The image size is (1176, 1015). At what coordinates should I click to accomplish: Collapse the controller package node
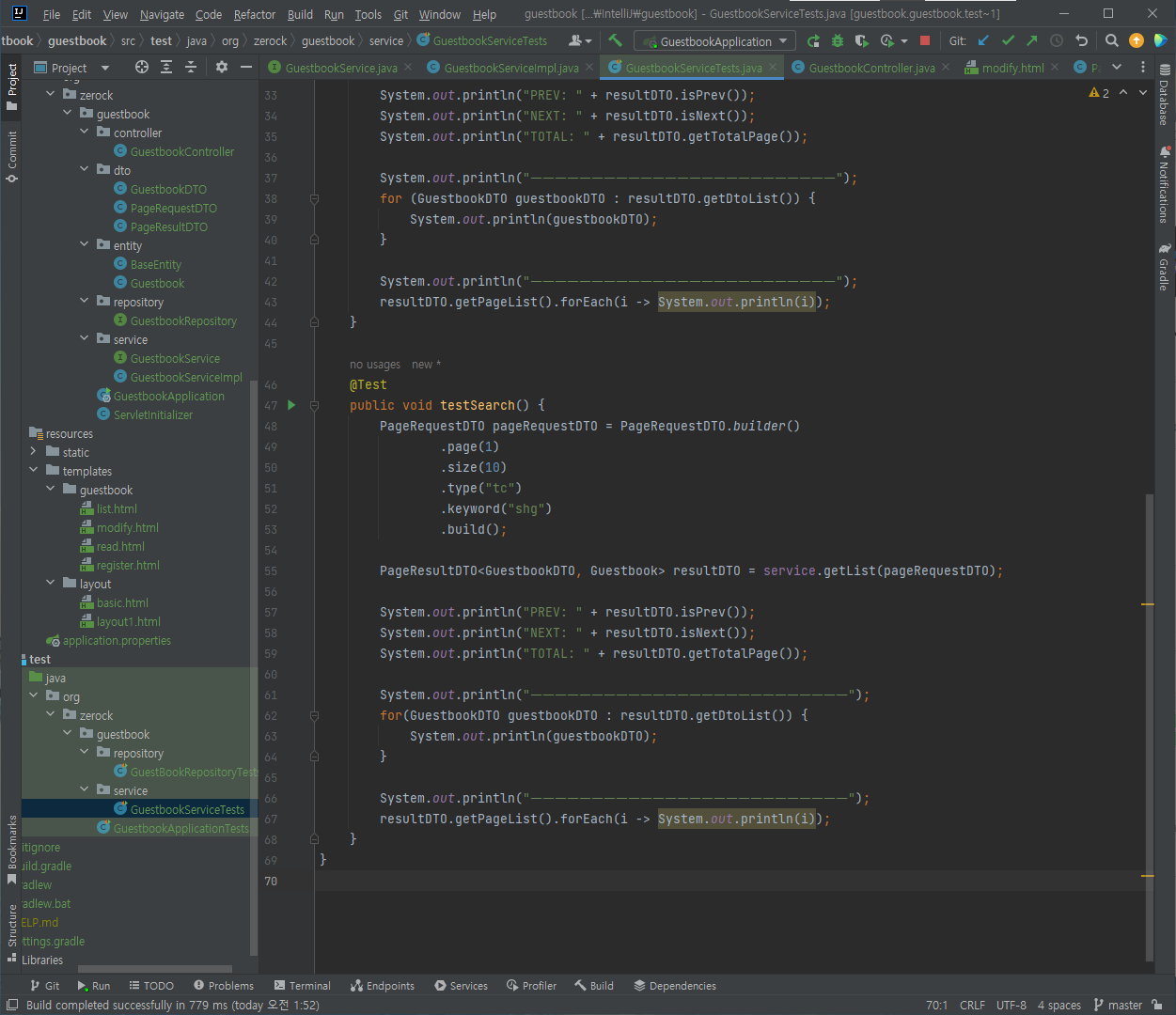[x=85, y=133]
